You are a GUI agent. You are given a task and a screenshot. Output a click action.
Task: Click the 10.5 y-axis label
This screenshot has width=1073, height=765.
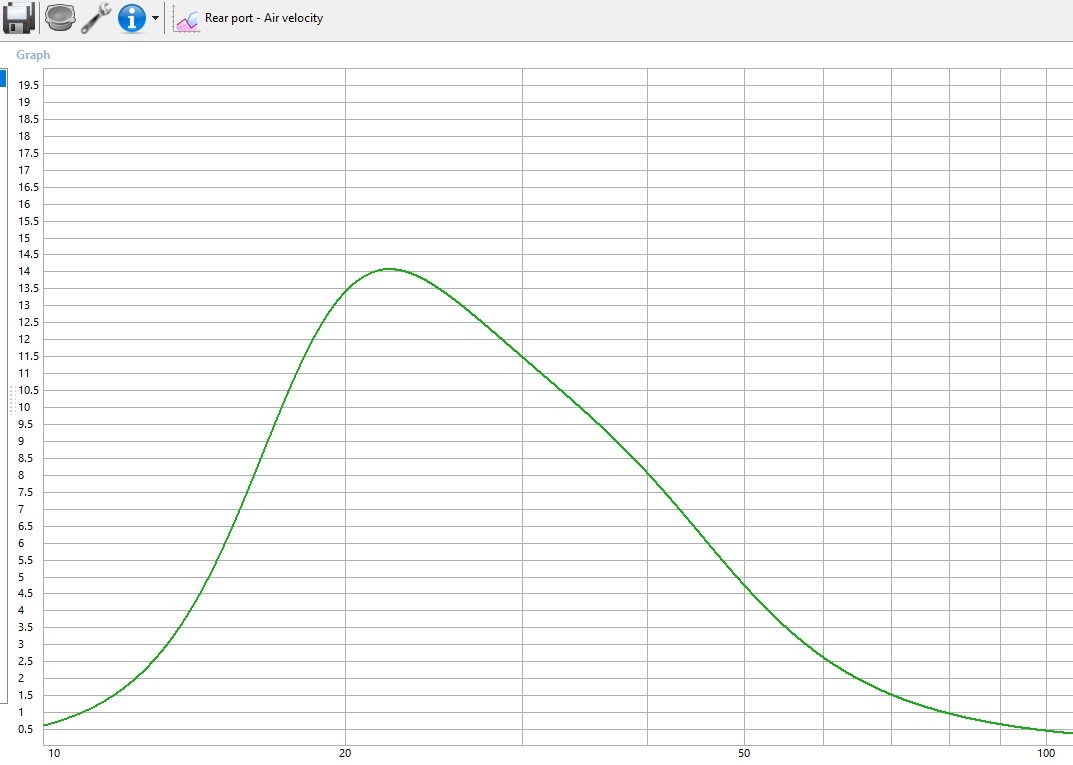(x=29, y=390)
